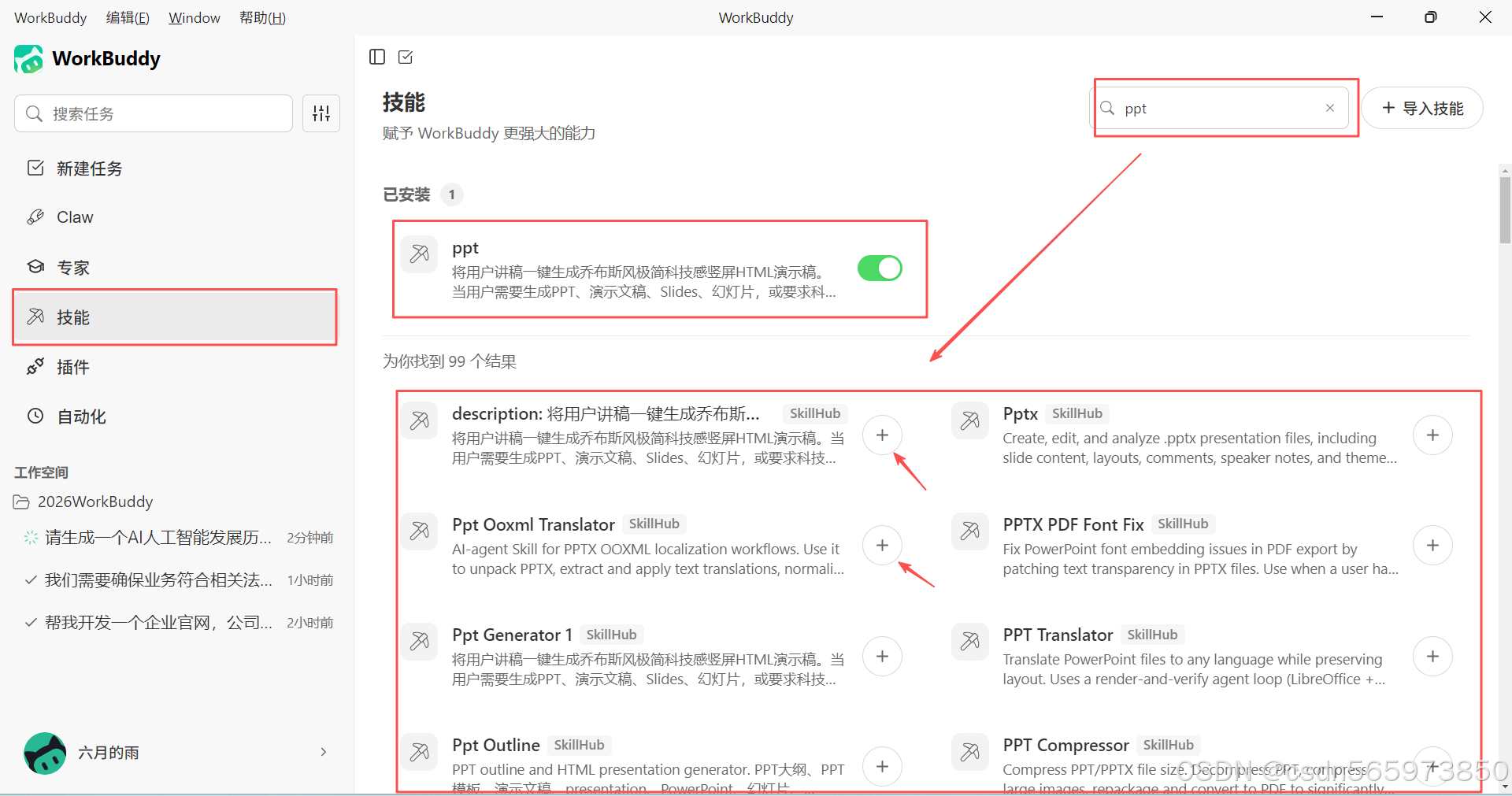Click the Pptx skill icon
The width and height of the screenshot is (1512, 796).
coord(970,420)
